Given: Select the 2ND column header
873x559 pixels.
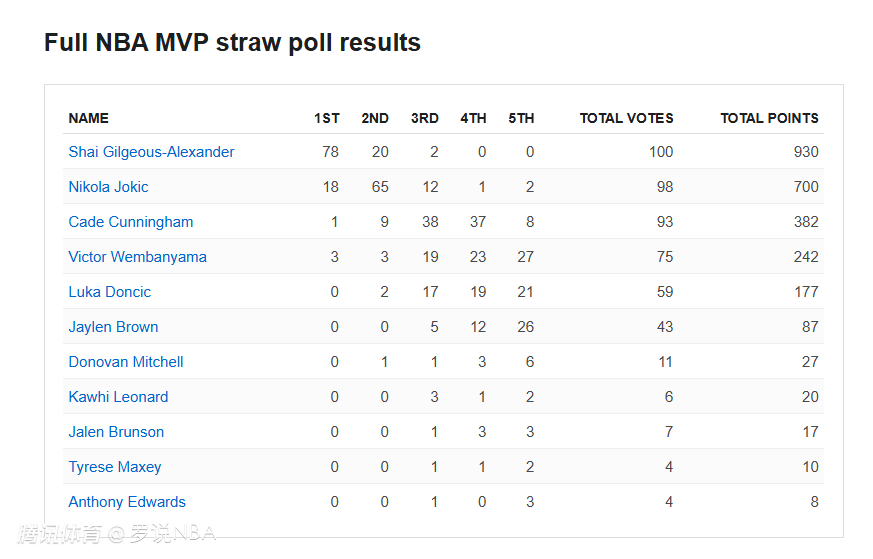Looking at the screenshot, I should 375,118.
